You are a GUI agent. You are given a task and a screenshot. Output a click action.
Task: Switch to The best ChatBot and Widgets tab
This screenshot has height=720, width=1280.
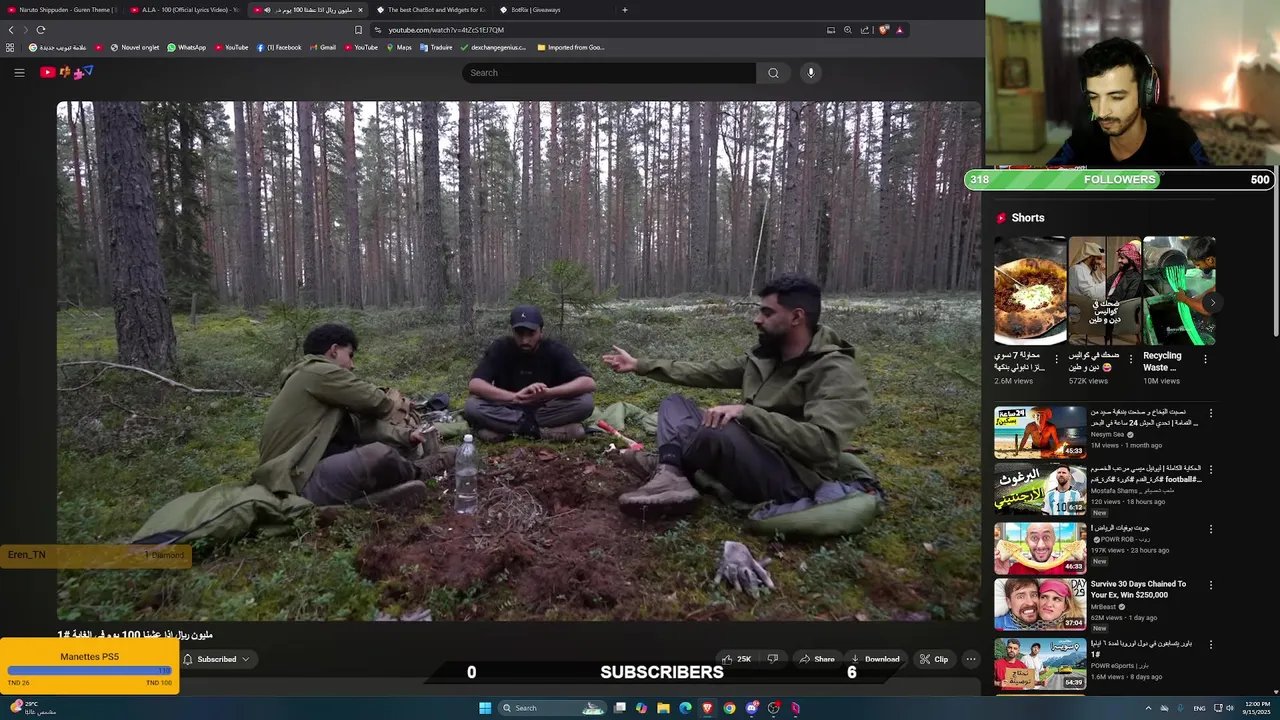coord(430,10)
